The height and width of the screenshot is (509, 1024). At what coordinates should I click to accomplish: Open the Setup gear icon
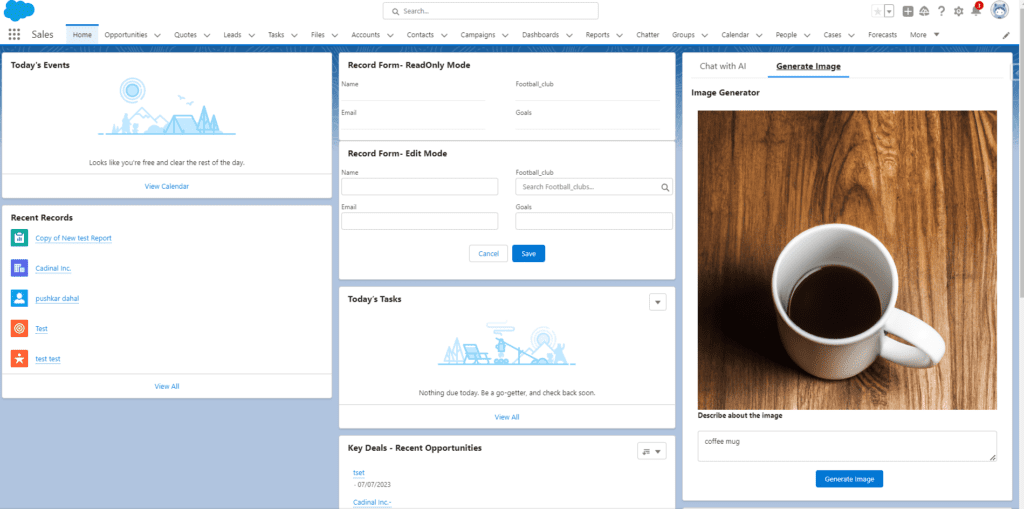tap(959, 11)
